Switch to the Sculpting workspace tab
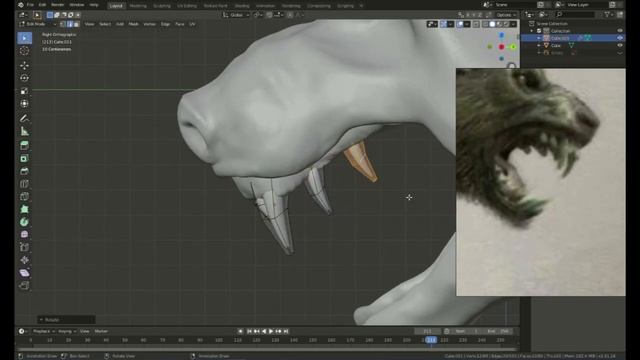Image resolution: width=640 pixels, height=360 pixels. pos(162,6)
